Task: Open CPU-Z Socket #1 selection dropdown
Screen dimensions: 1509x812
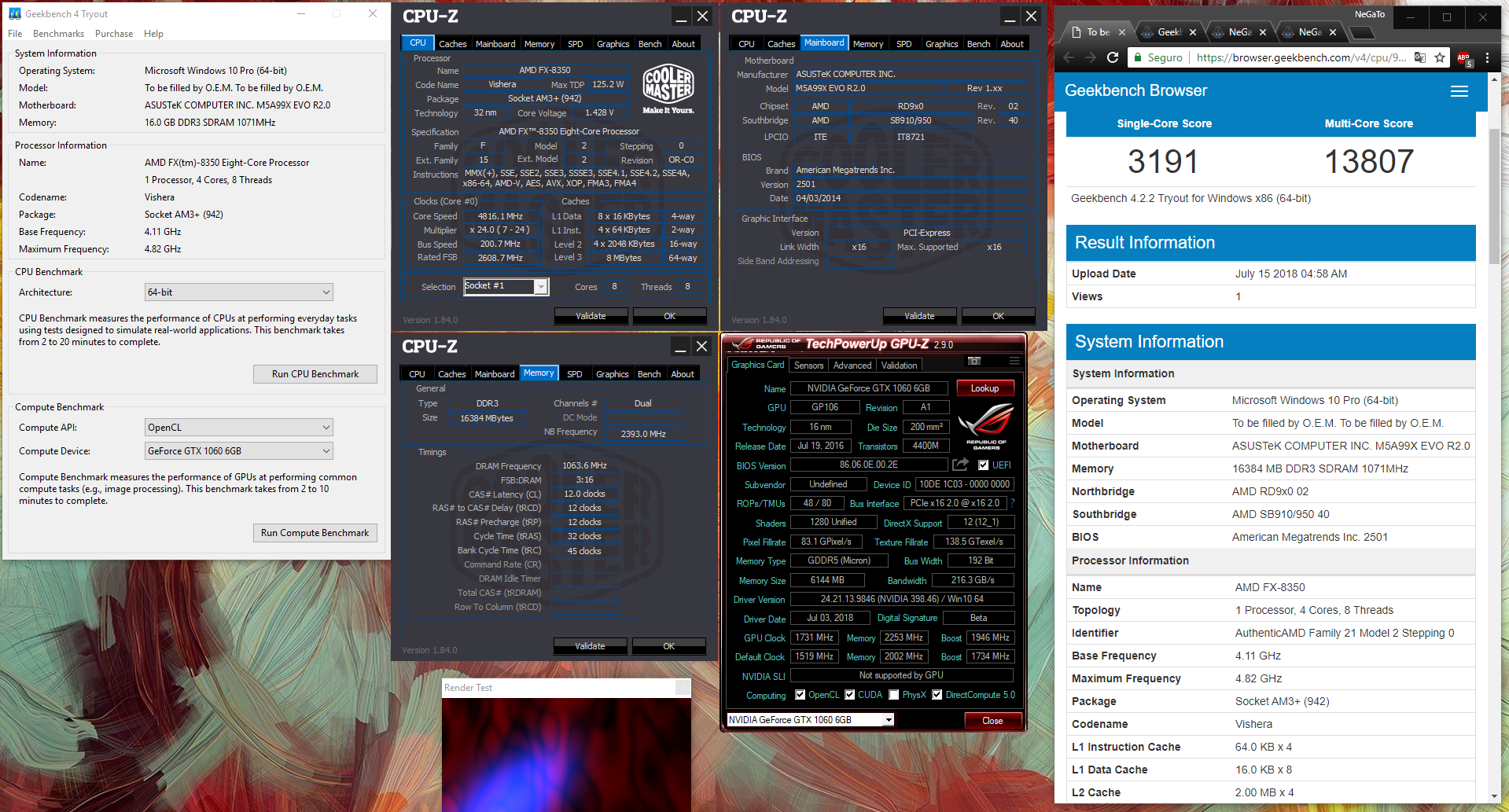Action: click(x=506, y=286)
